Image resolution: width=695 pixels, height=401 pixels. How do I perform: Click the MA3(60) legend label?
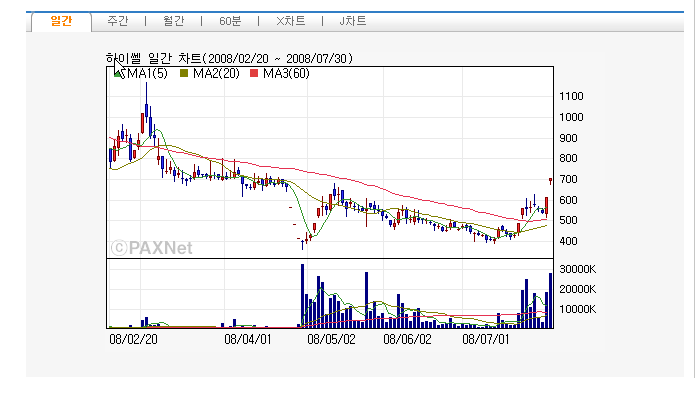click(x=286, y=73)
